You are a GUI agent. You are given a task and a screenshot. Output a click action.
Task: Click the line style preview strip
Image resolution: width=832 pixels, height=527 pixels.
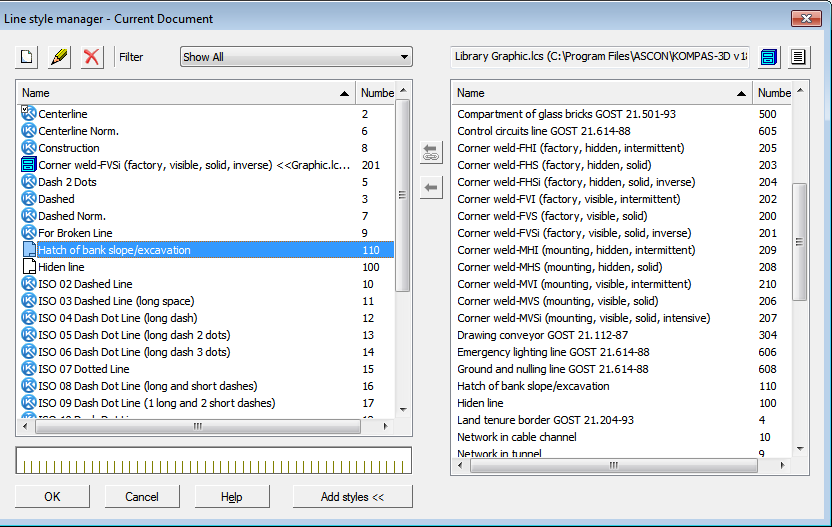tap(213, 460)
